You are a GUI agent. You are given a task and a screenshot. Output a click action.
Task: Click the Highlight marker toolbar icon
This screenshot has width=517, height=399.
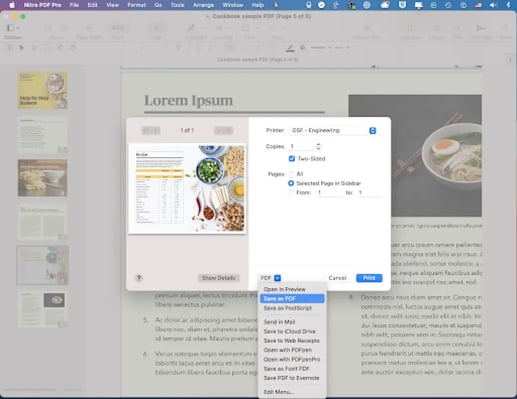coord(191,28)
